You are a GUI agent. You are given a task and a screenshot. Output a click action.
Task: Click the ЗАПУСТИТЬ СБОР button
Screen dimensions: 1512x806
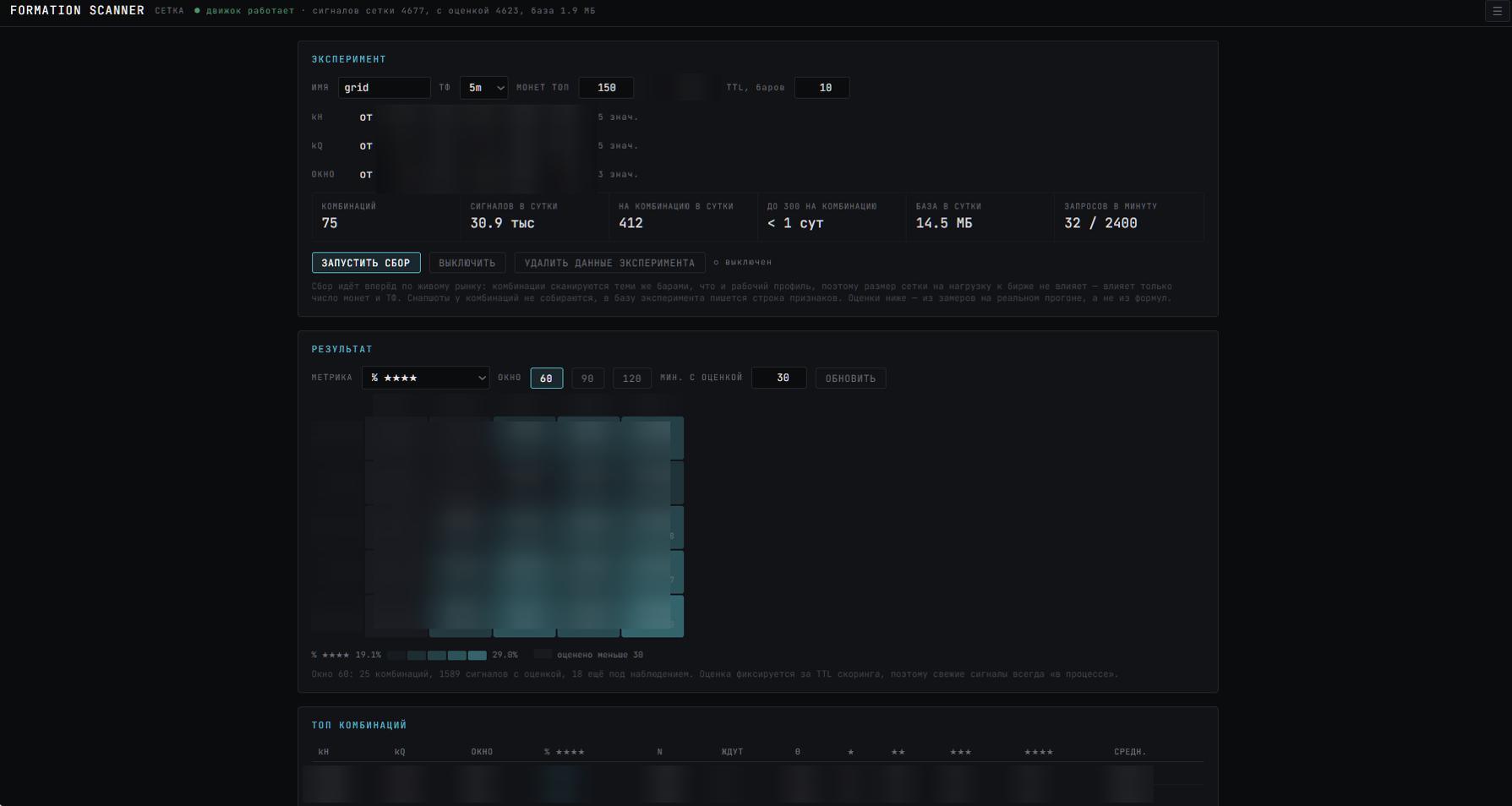click(366, 263)
